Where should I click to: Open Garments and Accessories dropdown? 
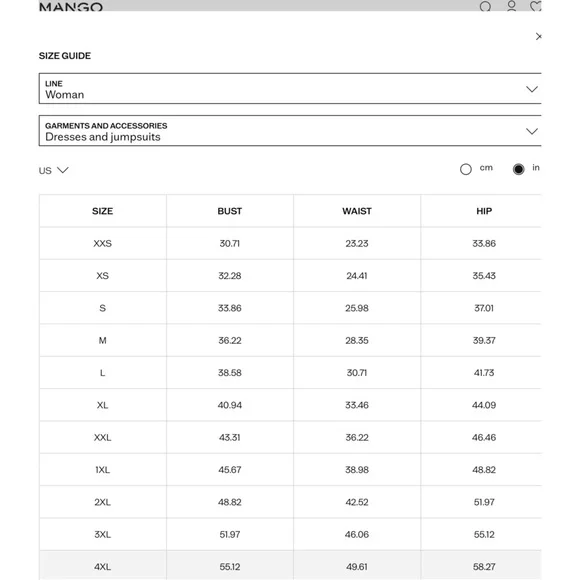[x=290, y=131]
